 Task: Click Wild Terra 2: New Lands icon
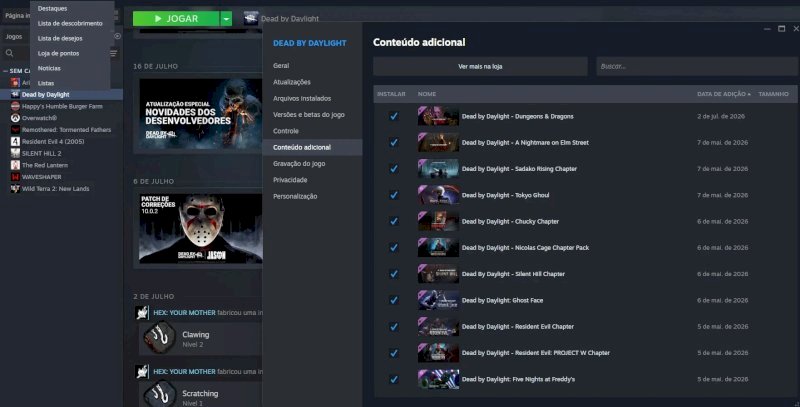(15, 188)
